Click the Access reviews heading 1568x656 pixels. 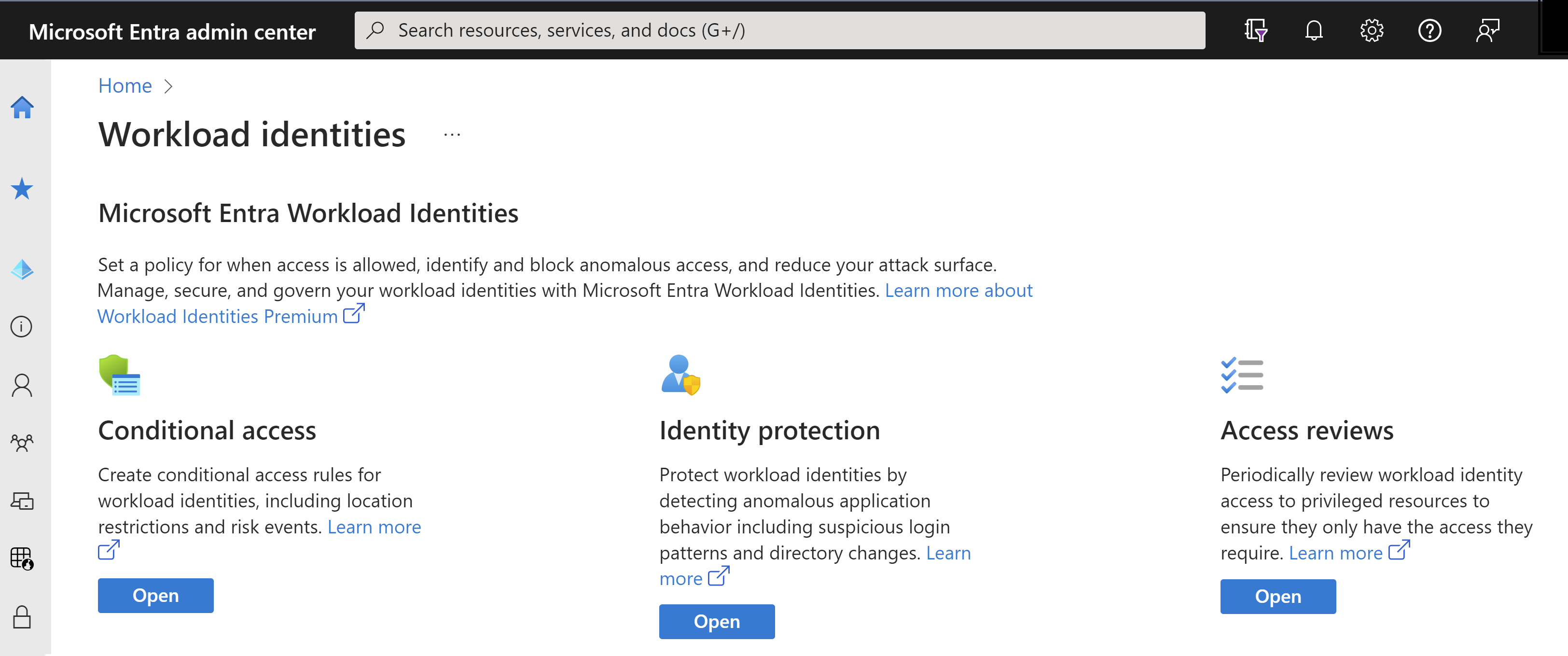[1307, 431]
